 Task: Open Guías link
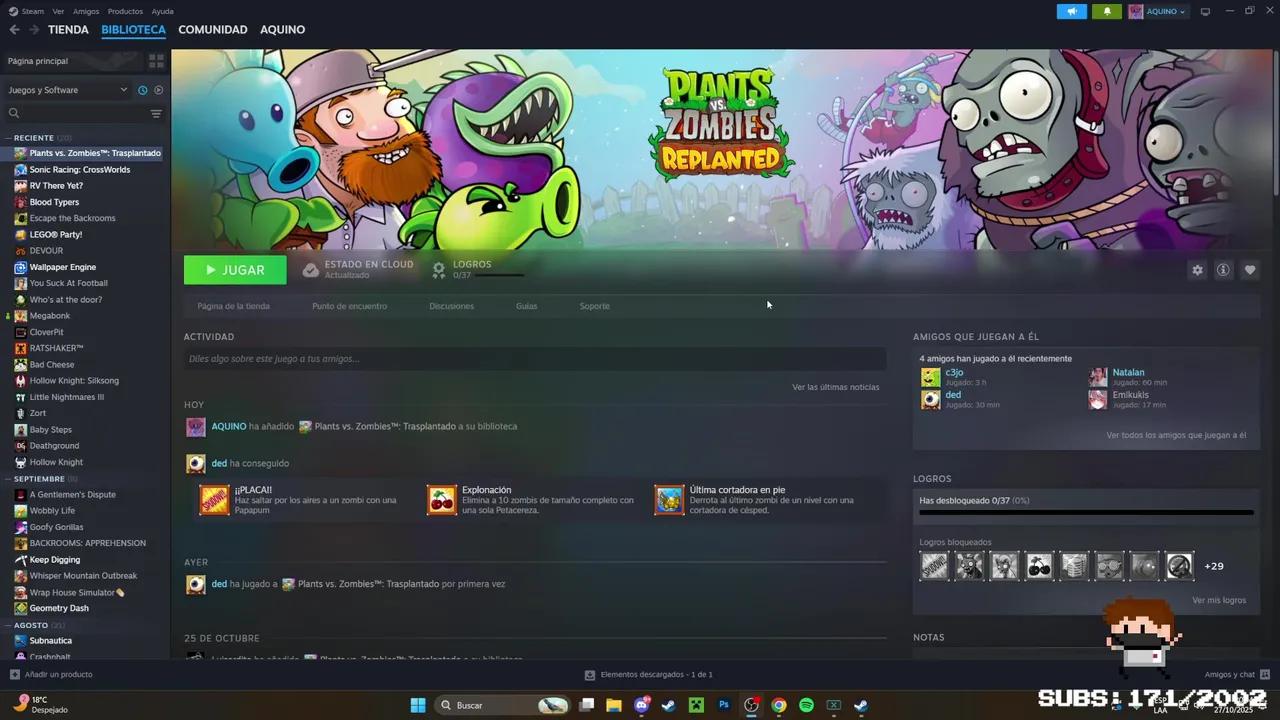click(526, 306)
